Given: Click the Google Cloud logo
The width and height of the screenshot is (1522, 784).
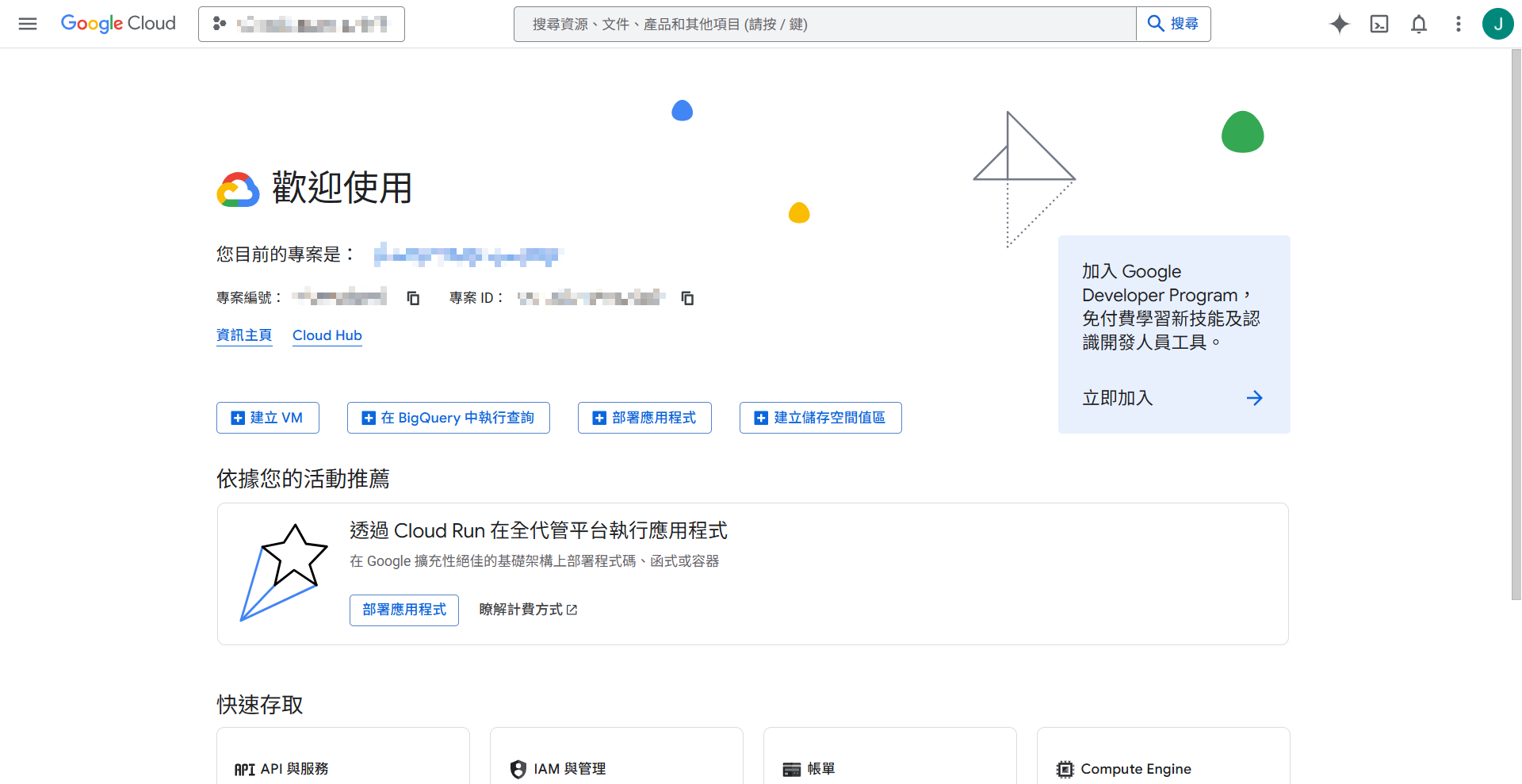Looking at the screenshot, I should tap(118, 24).
